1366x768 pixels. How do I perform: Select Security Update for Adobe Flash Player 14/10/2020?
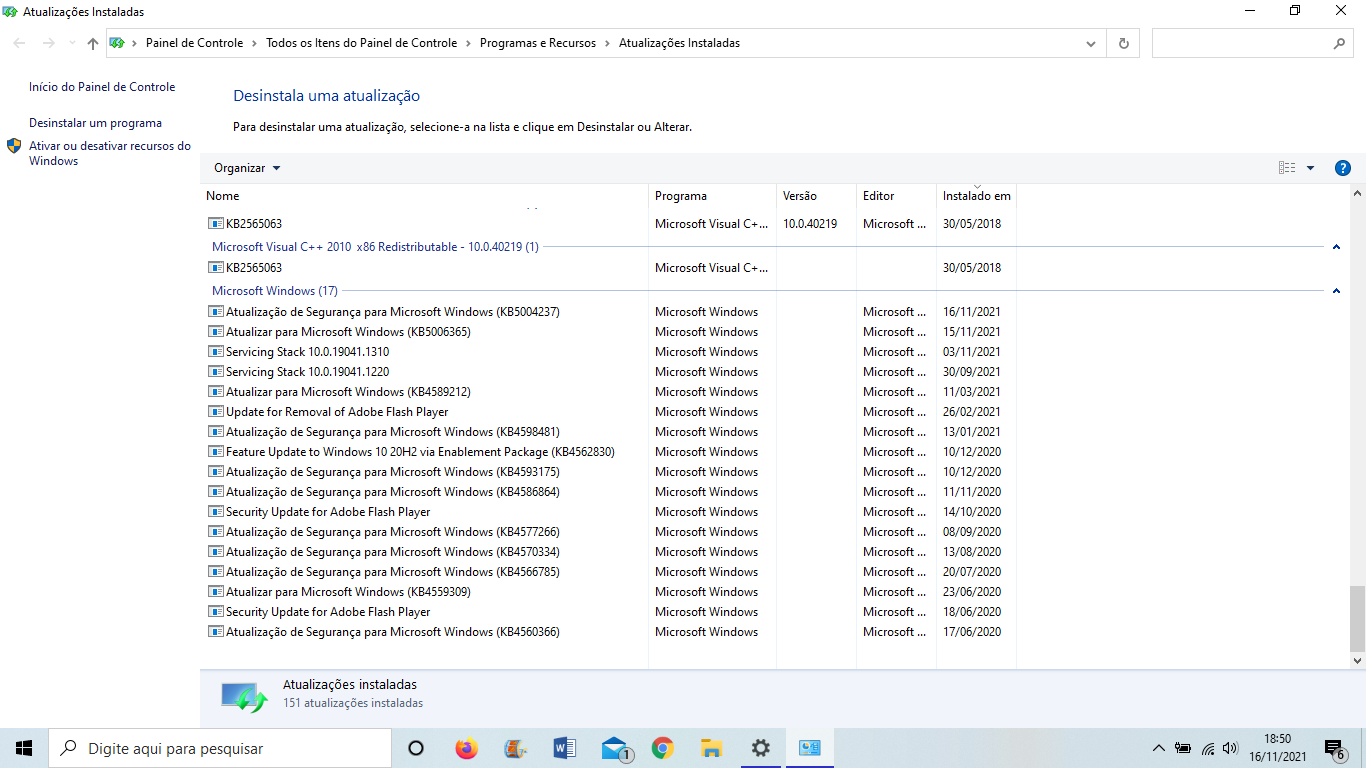coord(328,512)
